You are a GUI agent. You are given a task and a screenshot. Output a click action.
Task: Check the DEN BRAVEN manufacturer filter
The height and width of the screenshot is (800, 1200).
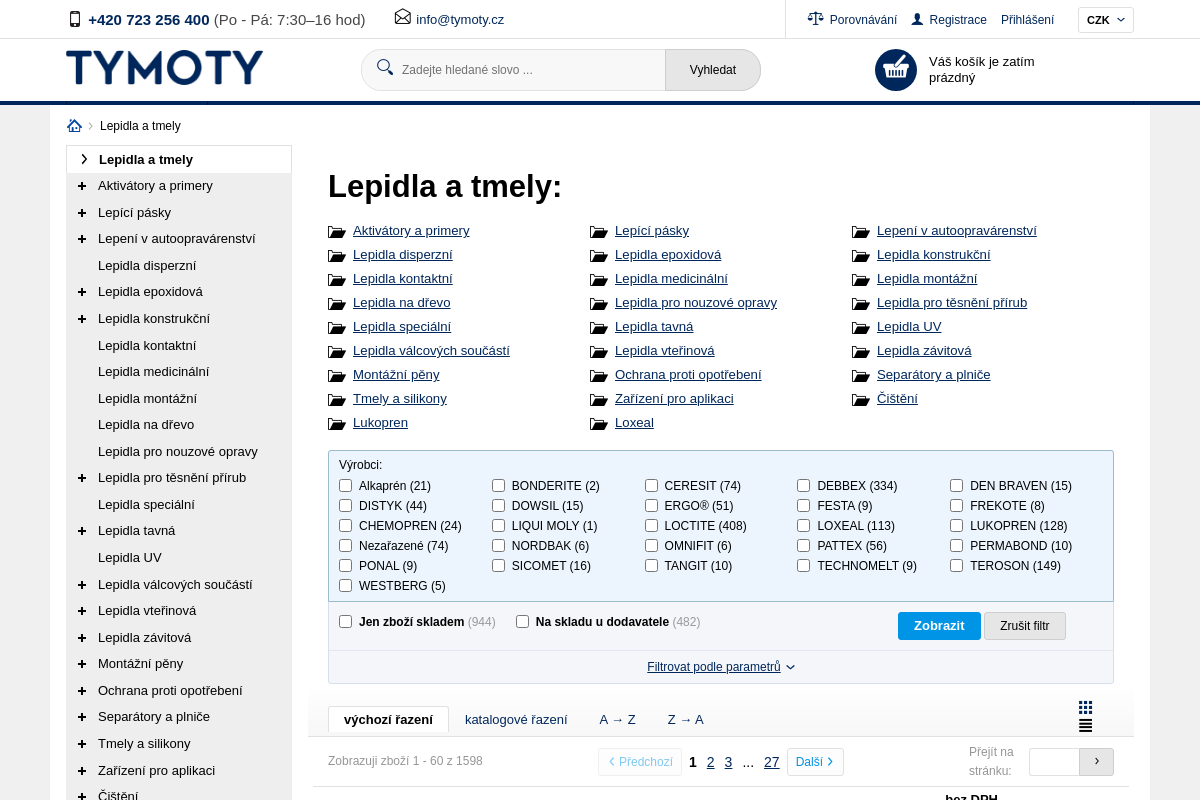tap(956, 486)
